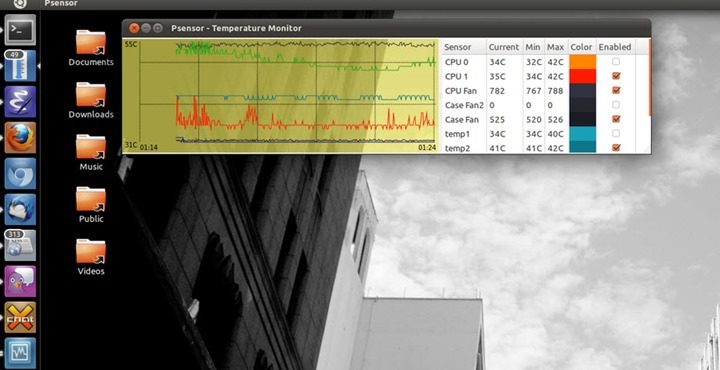Select the Case Fan2 sensor name
This screenshot has height=370, width=720.
tap(464, 105)
